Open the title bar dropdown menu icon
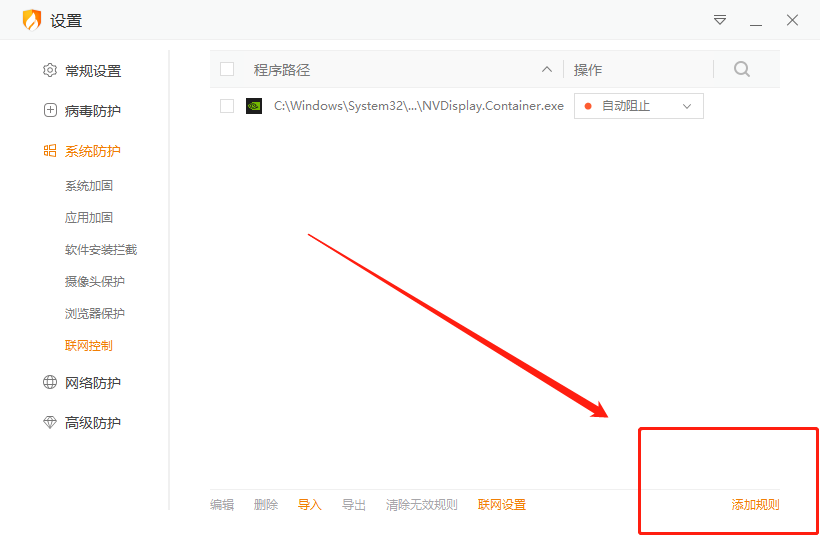This screenshot has height=540, width=820. tap(720, 20)
